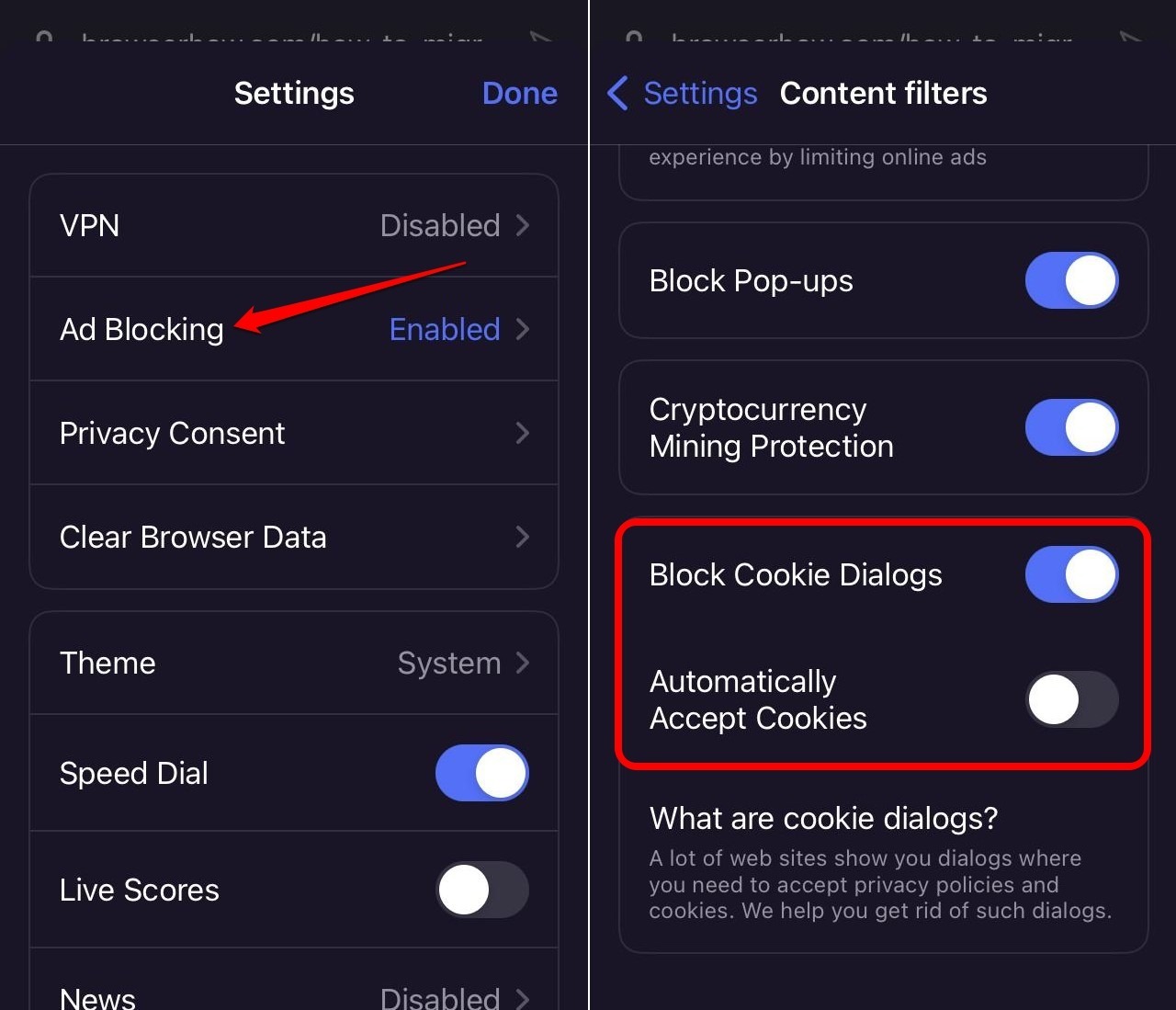
Task: Tap the VPN row chevron arrow
Action: (523, 225)
